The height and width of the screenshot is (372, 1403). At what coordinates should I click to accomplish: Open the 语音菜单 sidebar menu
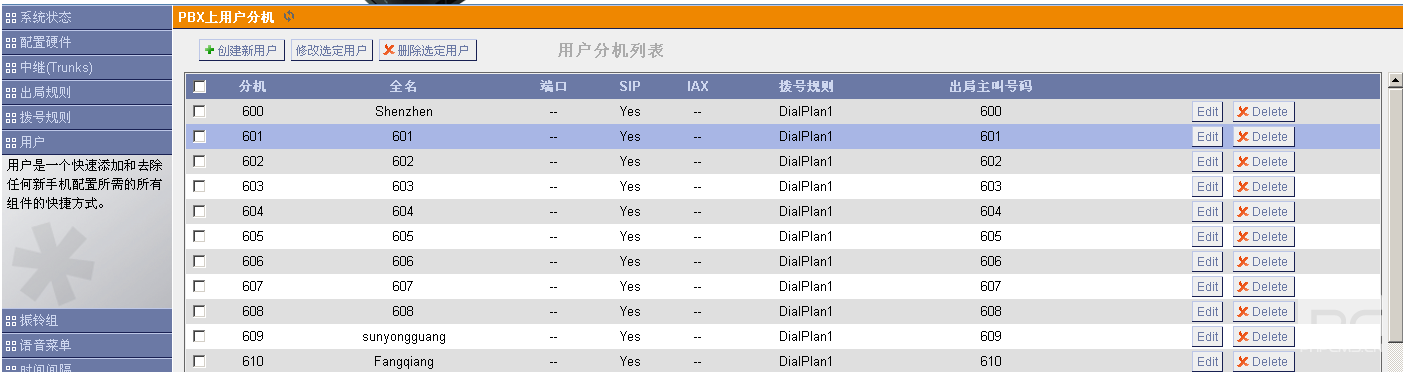point(86,345)
